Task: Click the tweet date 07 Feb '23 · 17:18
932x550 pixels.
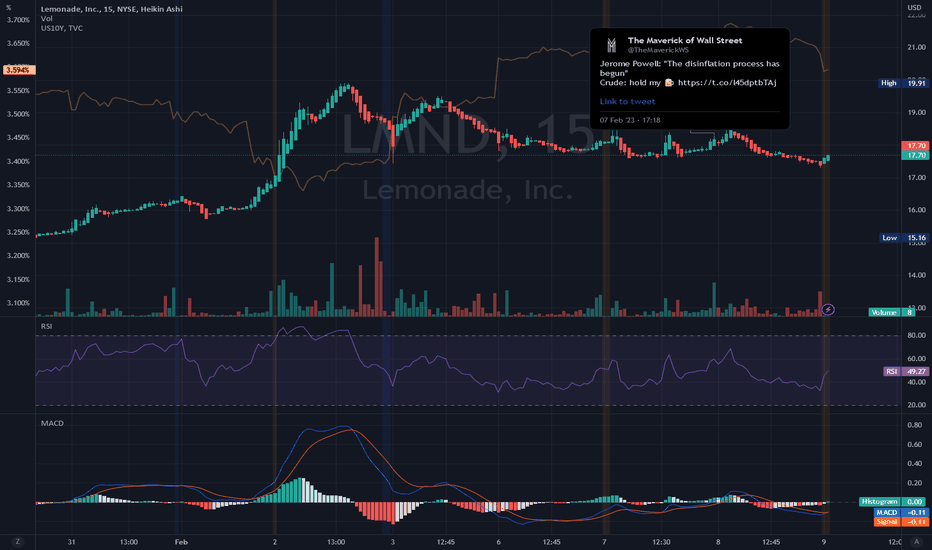Action: click(629, 120)
